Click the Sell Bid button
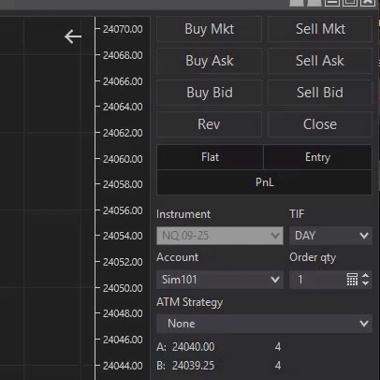 point(320,92)
